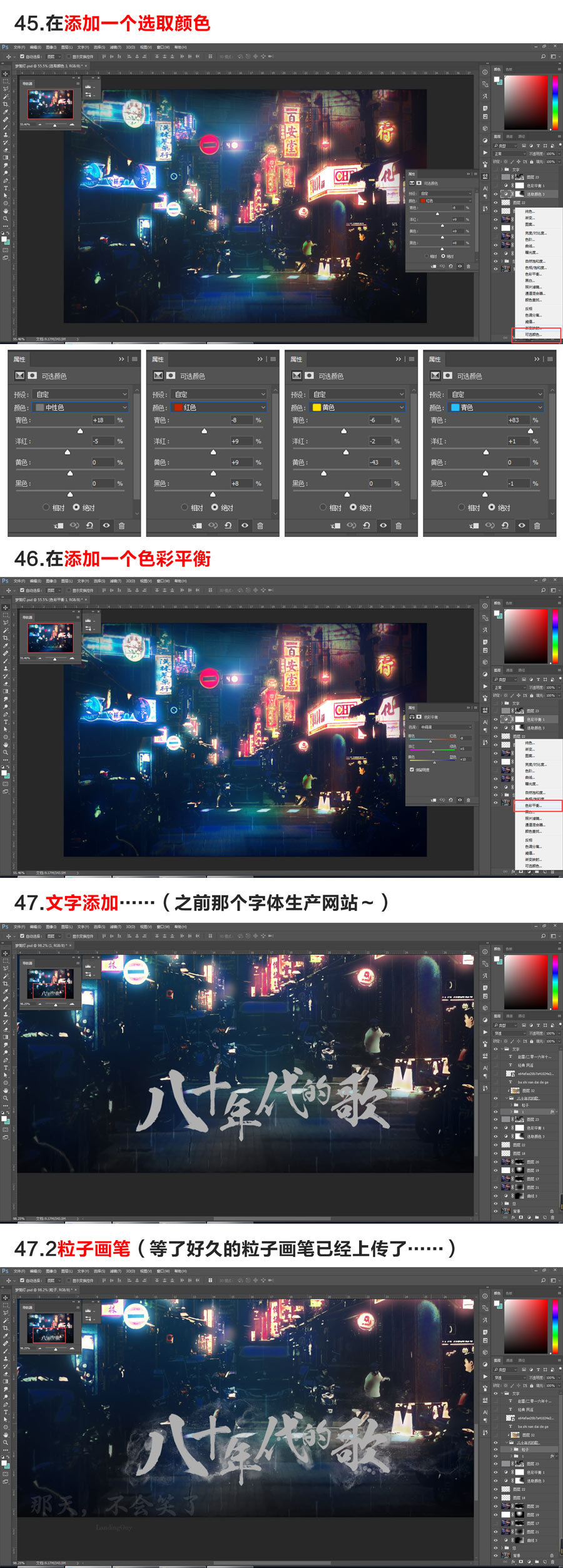Reset adjustment defaults in Reds (红色) panel

228,526
